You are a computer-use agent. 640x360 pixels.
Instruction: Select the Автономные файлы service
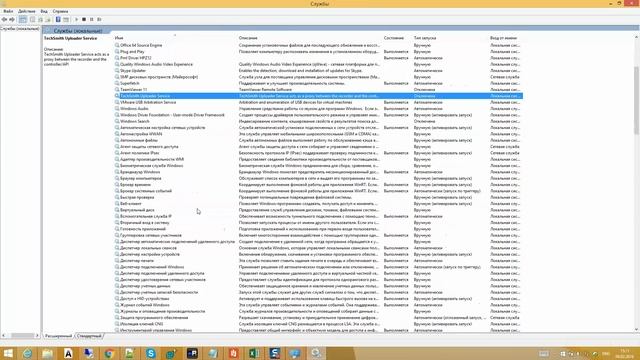[x=139, y=140]
